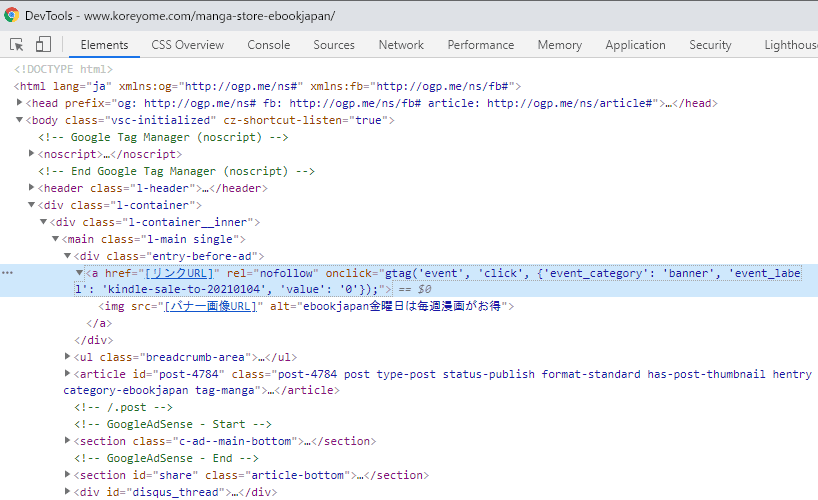Select the Google Tag Manager (noscript) comment
This screenshot has height=500, width=818.
163,137
